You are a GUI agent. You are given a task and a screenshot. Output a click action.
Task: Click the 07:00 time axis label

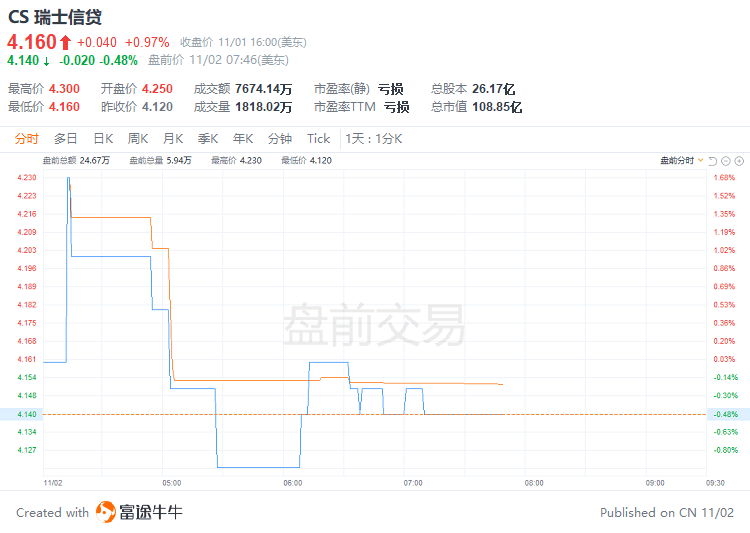point(413,483)
